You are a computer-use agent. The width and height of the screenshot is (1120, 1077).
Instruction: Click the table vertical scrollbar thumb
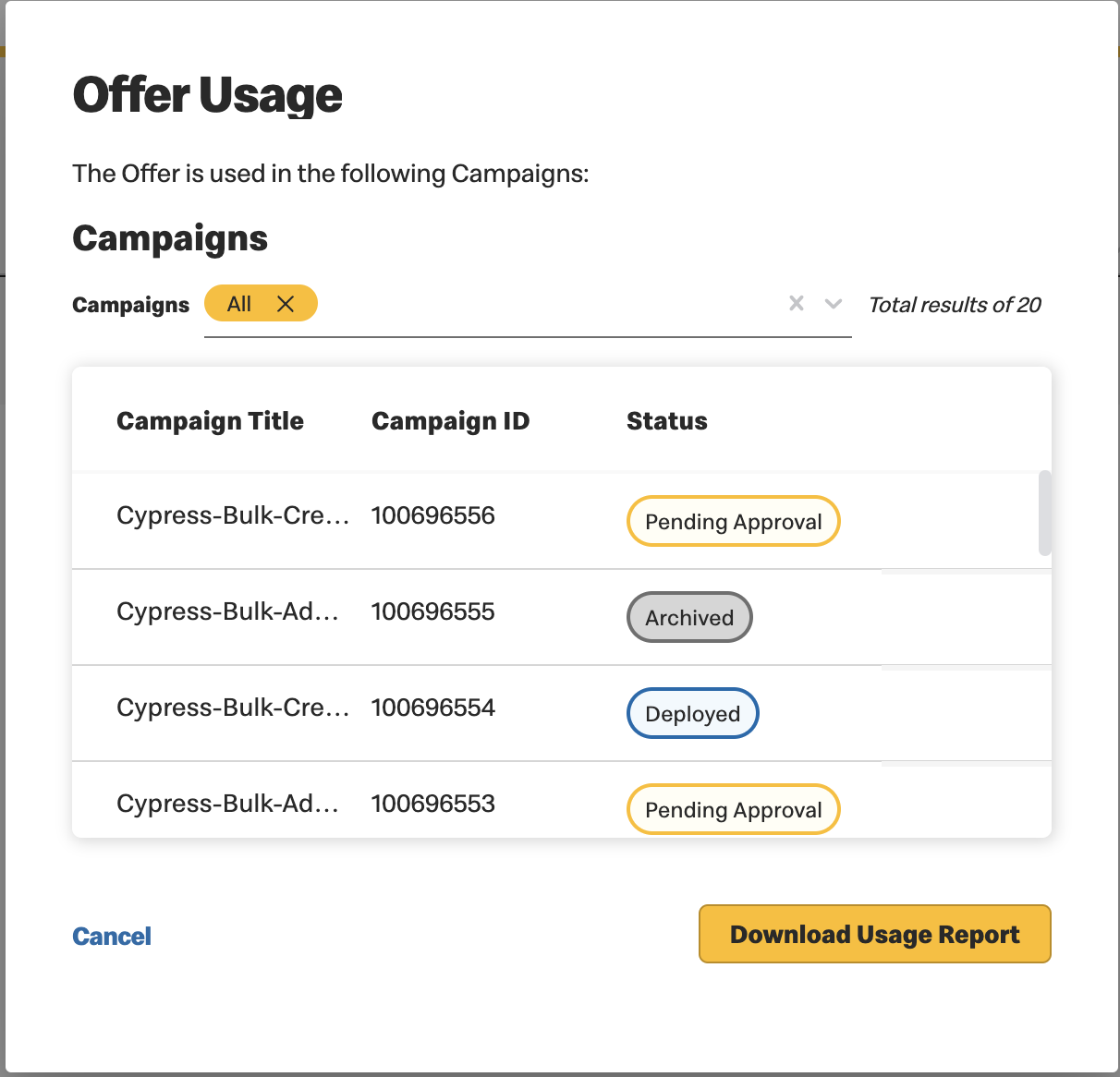(1045, 513)
